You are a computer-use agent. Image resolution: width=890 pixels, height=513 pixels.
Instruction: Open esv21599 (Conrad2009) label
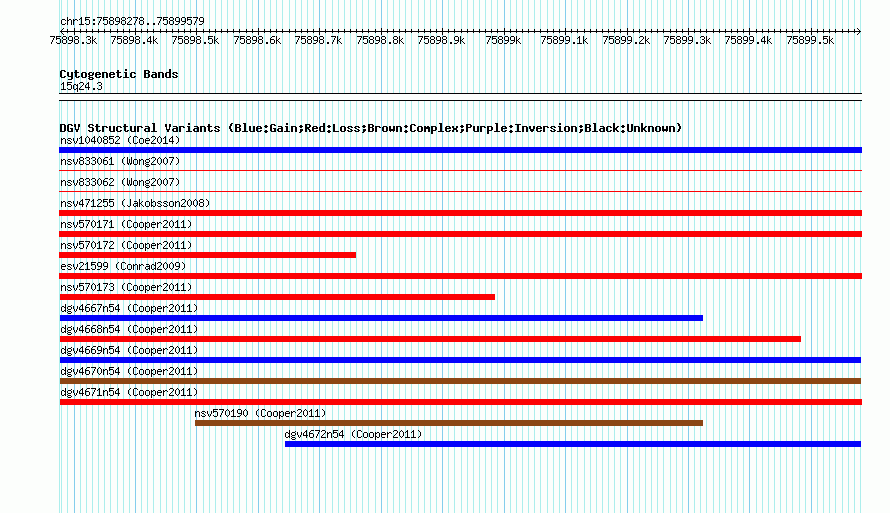[123, 266]
